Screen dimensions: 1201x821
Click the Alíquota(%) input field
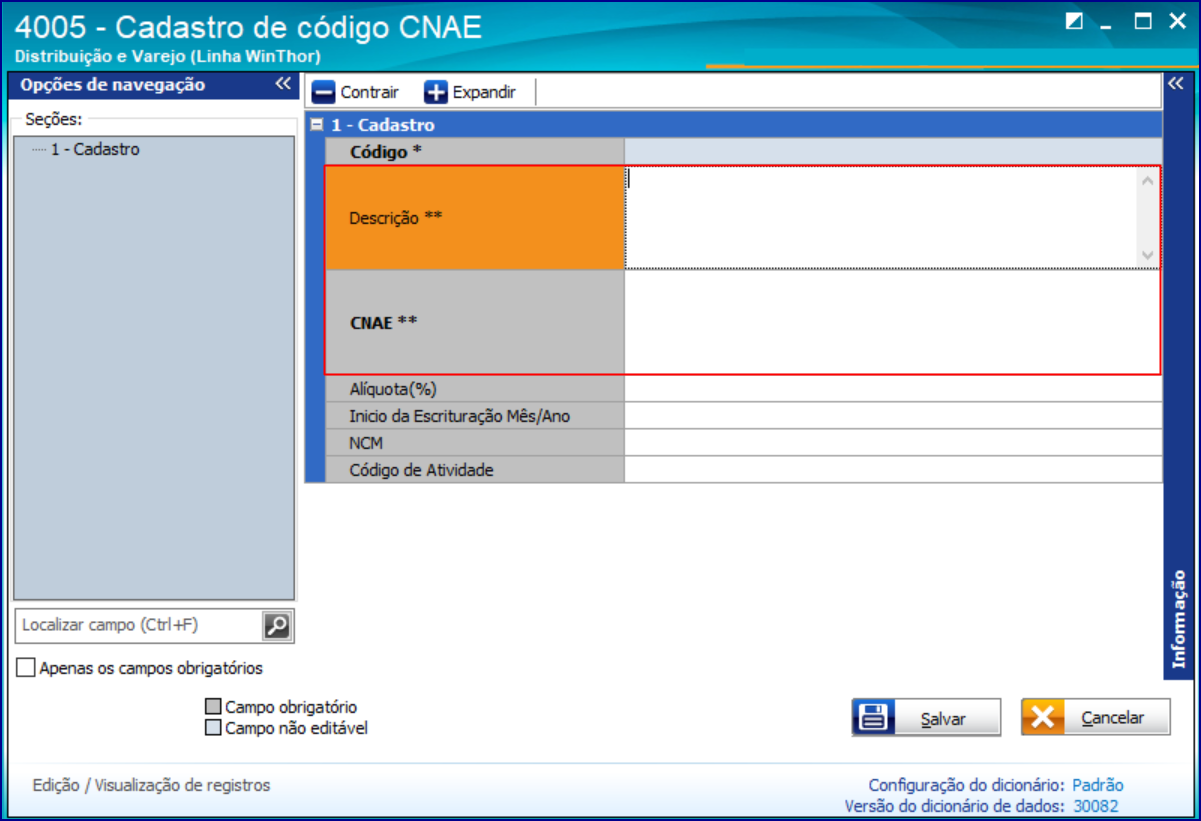[x=893, y=389]
